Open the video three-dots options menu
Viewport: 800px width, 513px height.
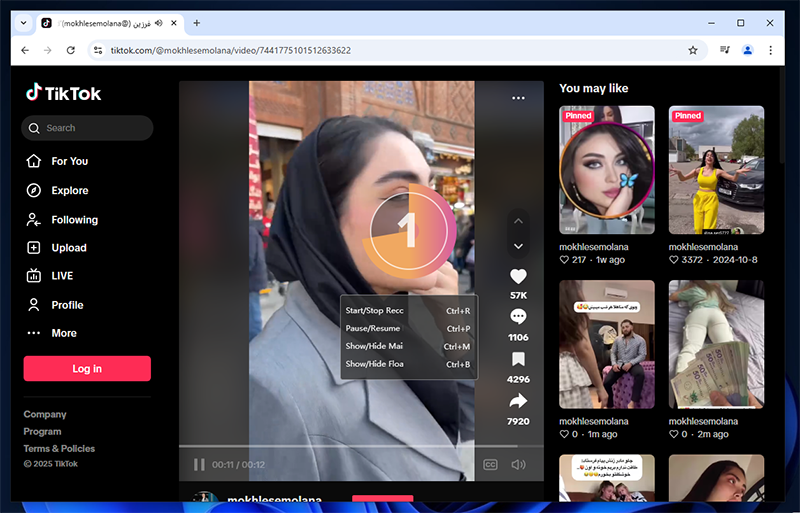(x=518, y=98)
